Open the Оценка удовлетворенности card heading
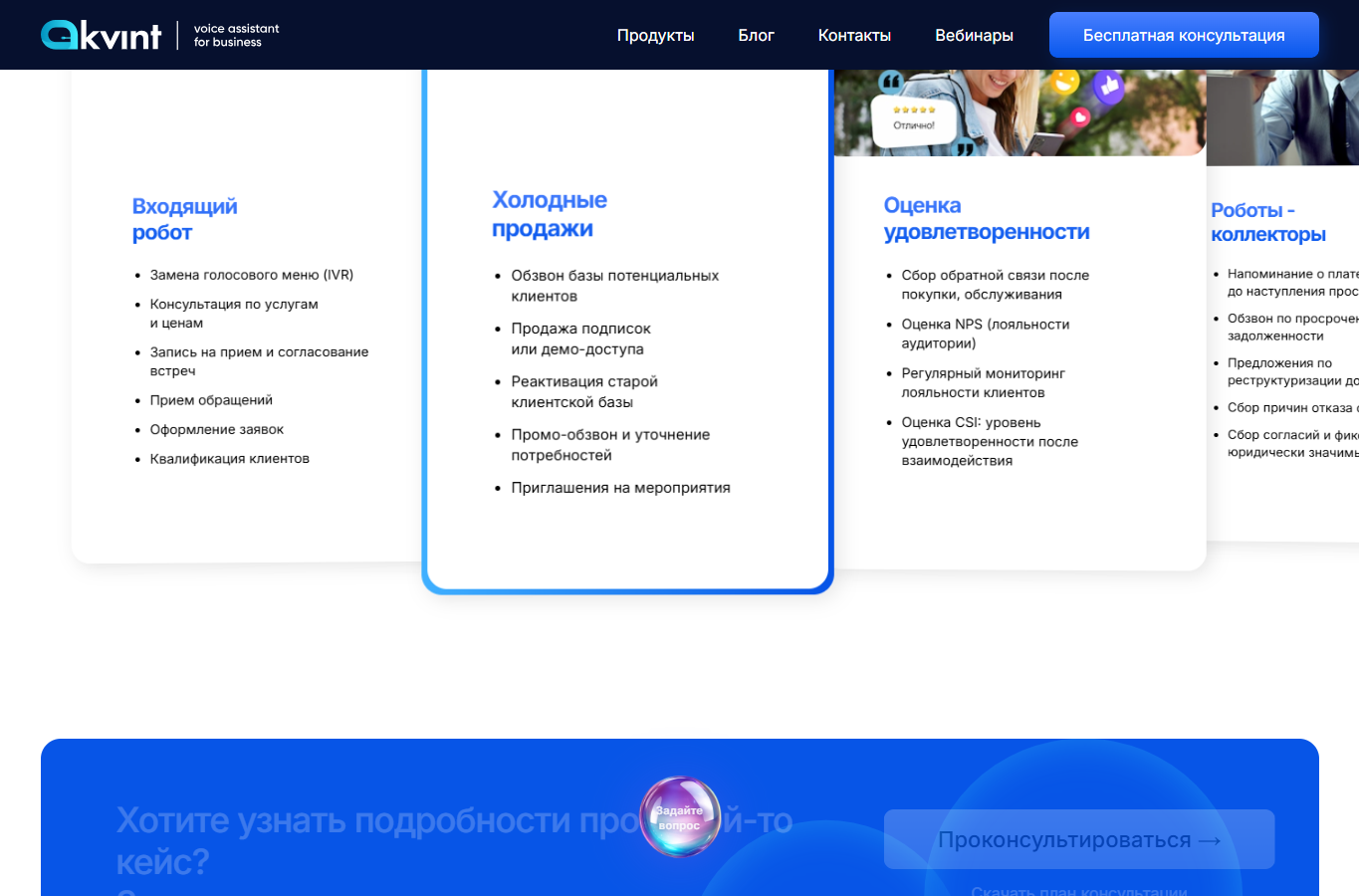1359x896 pixels. tap(987, 218)
